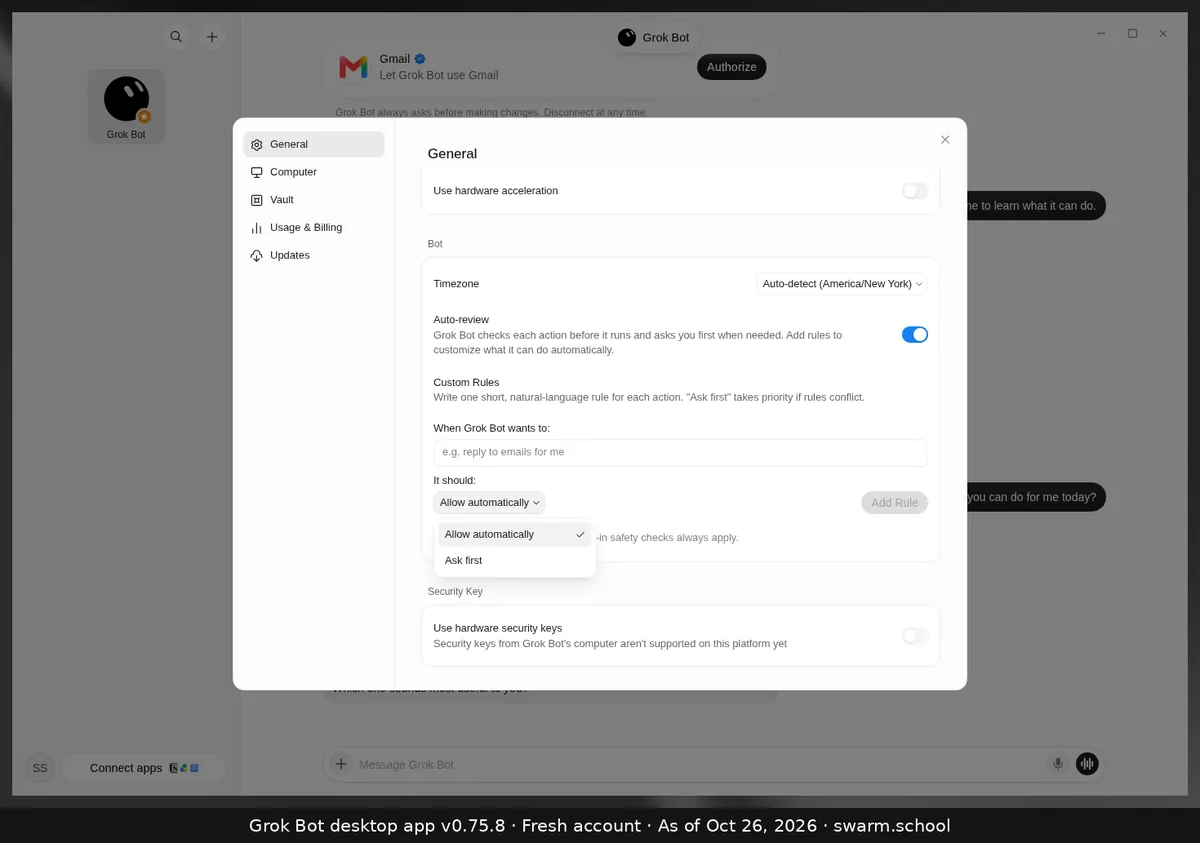This screenshot has width=1200, height=843.
Task: Disable the Auto-review toggle
Action: 915,335
